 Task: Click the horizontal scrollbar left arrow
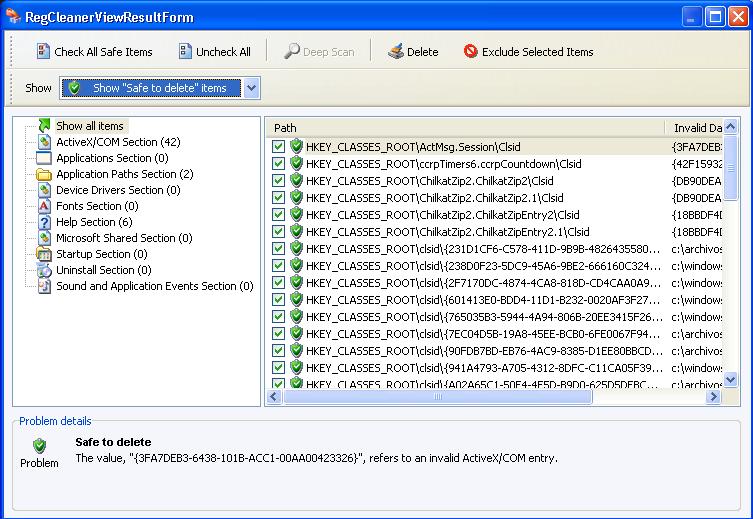pyautogui.click(x=274, y=397)
